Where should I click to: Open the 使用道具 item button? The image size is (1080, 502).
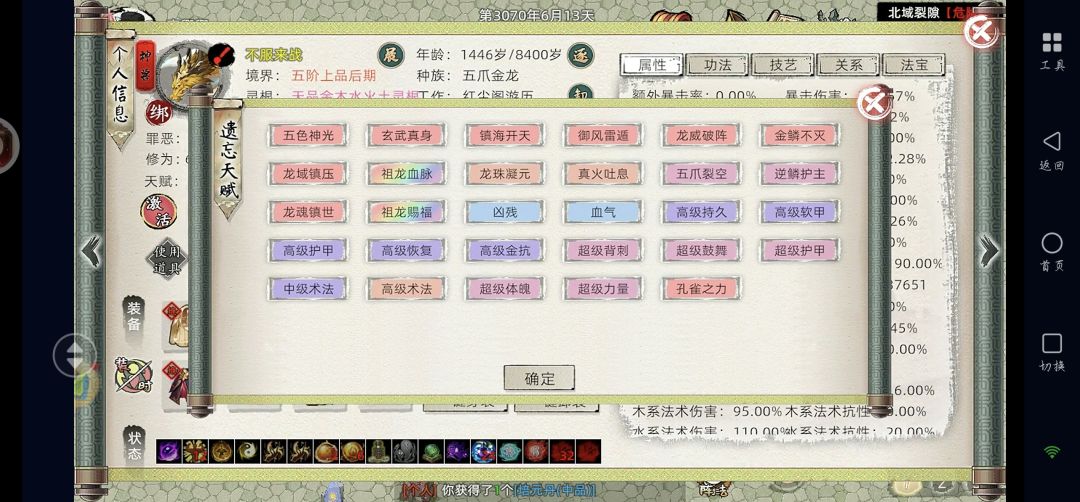(166, 260)
